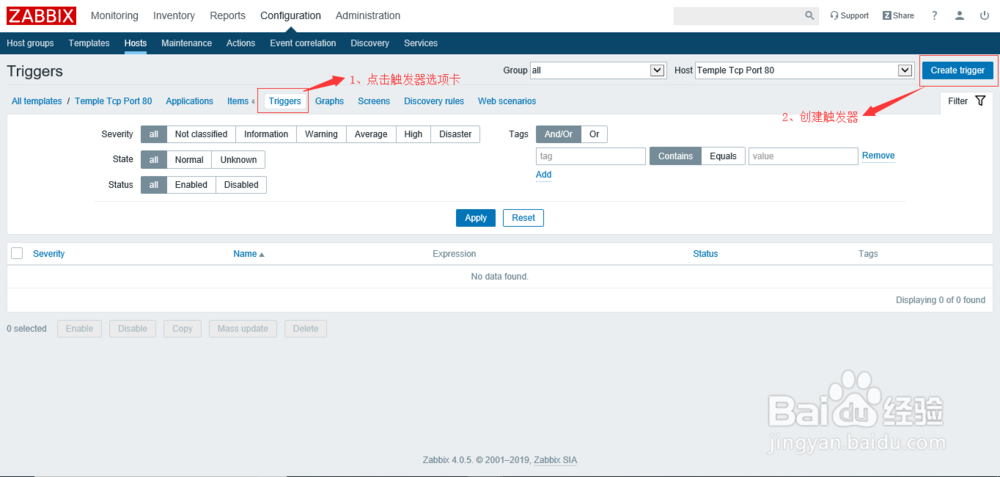Switch to the Applications tab

click(x=189, y=101)
